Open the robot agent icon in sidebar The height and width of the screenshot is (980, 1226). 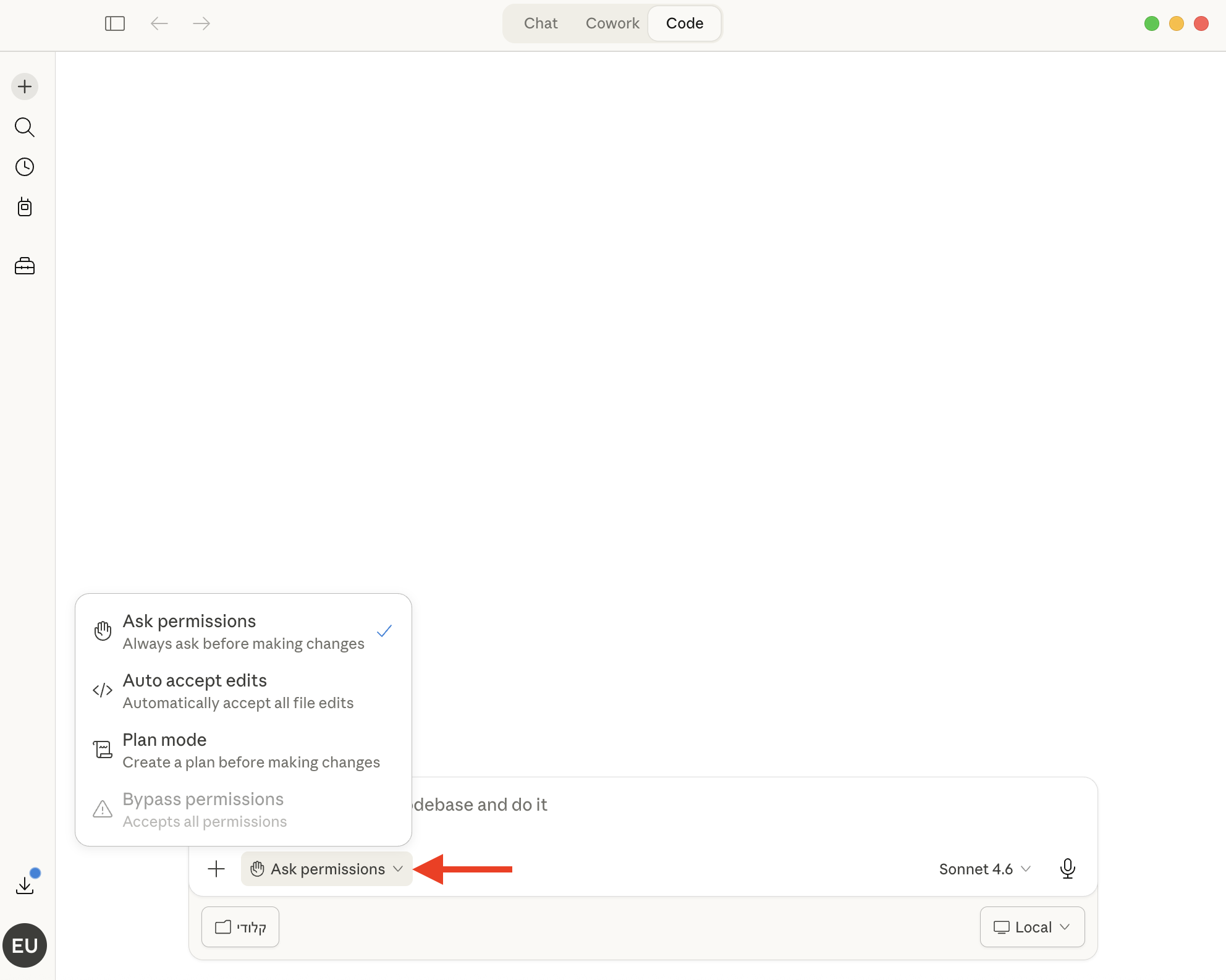tap(25, 207)
